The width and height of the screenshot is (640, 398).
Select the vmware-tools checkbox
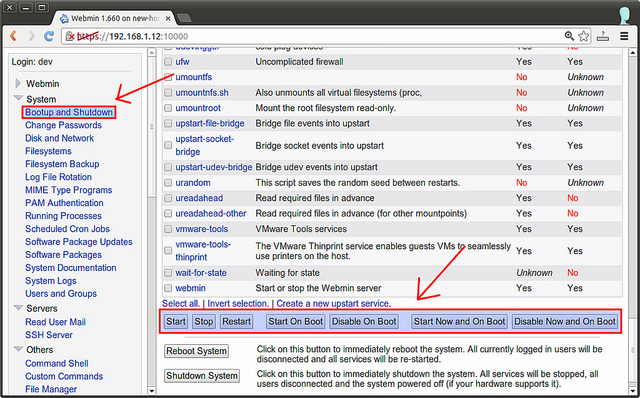[x=168, y=229]
